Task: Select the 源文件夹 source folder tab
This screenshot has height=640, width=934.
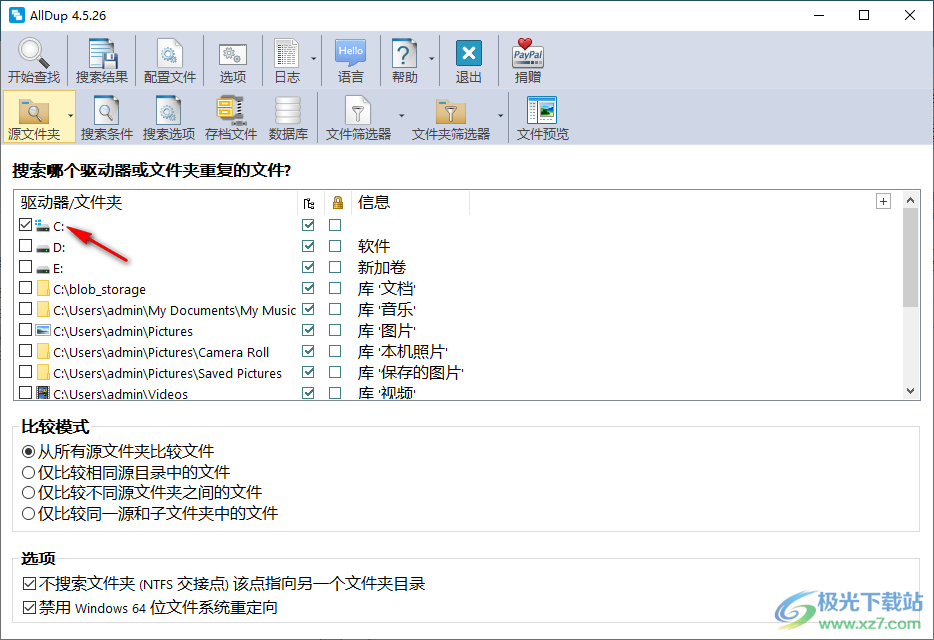Action: click(x=34, y=117)
